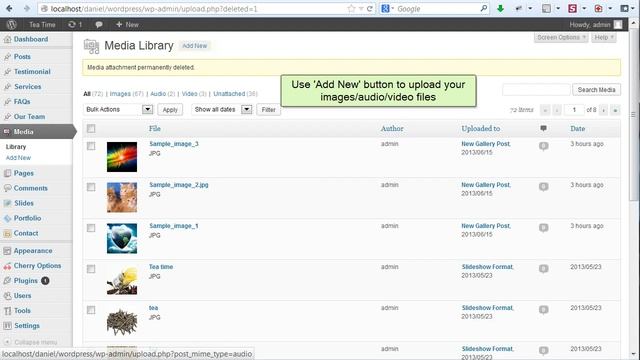Screen dimensions: 640x360
Task: Open downloads with the green arrow icon
Action: (x=500, y=9)
